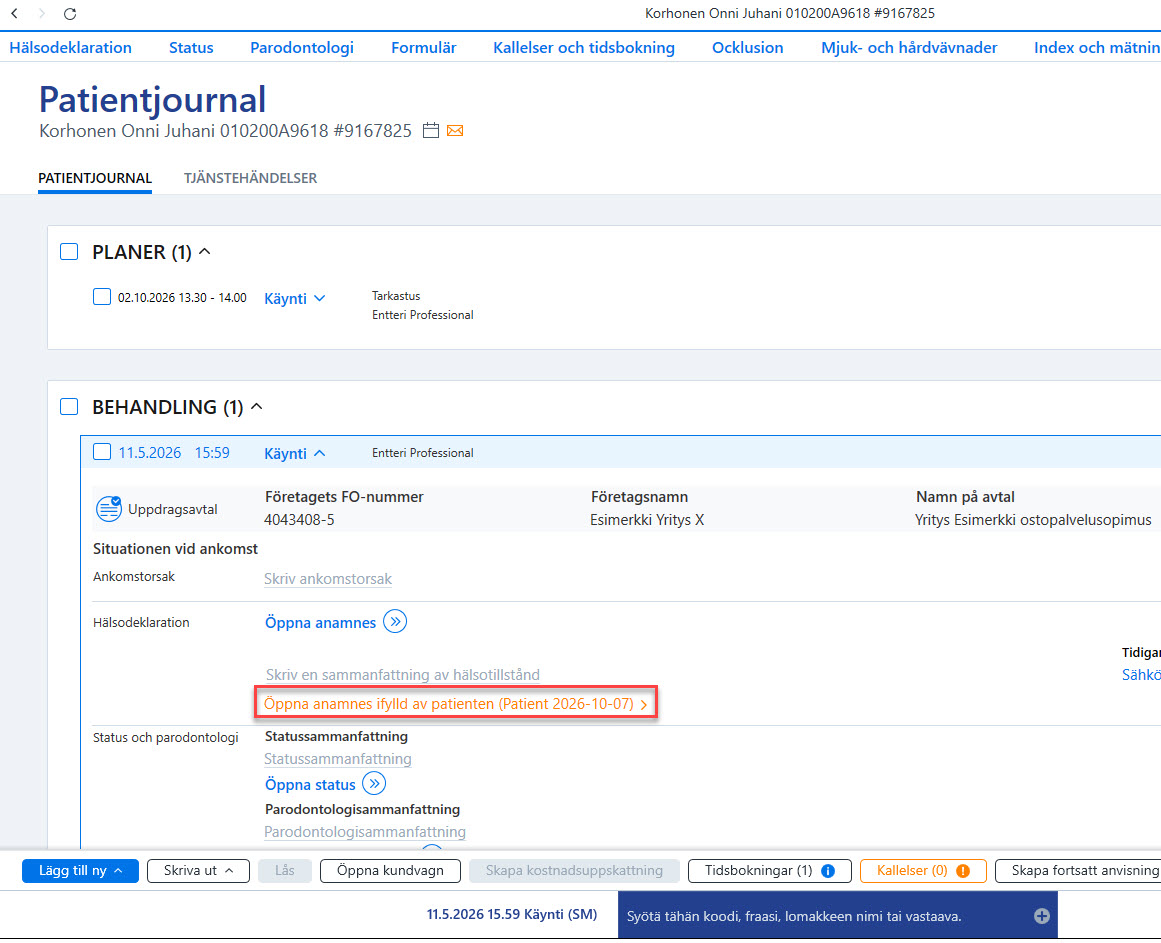
Task: Click the Kallelser (0) button
Action: [923, 871]
